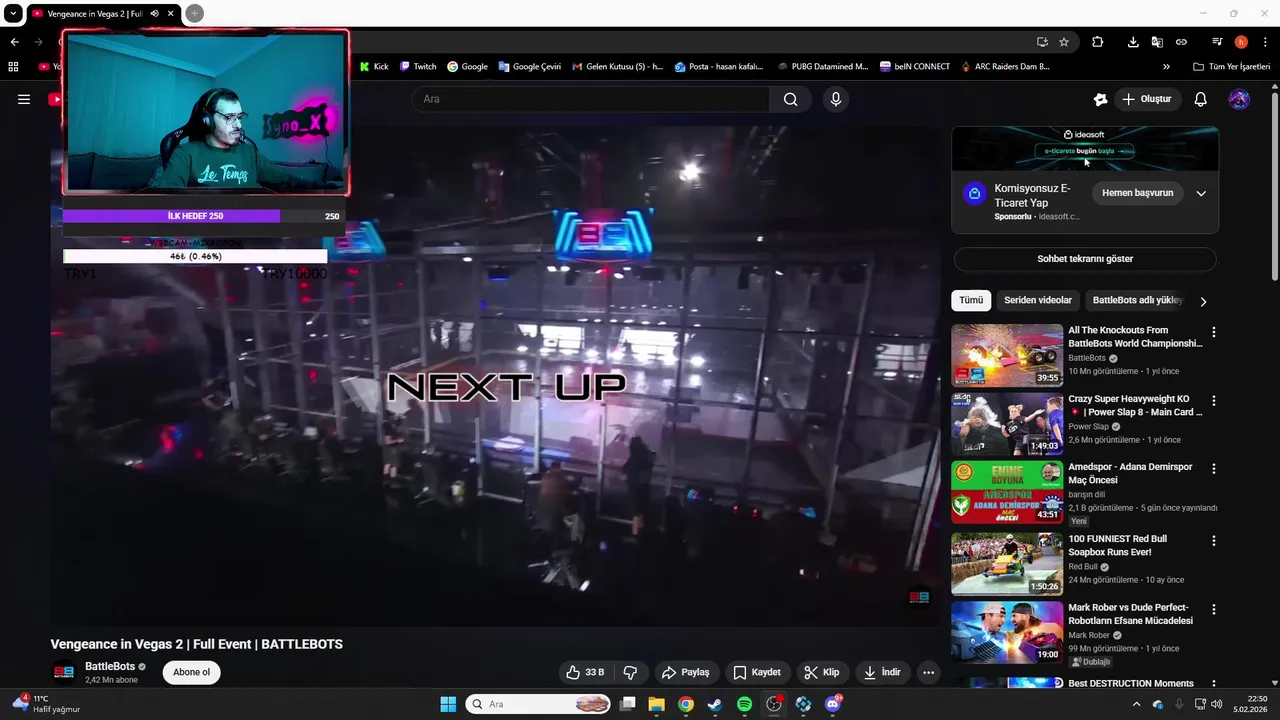Click the Windows Start button

tap(448, 704)
